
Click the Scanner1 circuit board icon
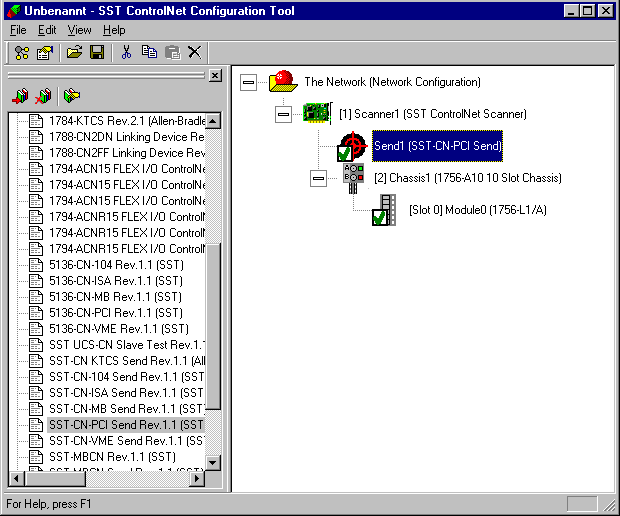tap(317, 113)
